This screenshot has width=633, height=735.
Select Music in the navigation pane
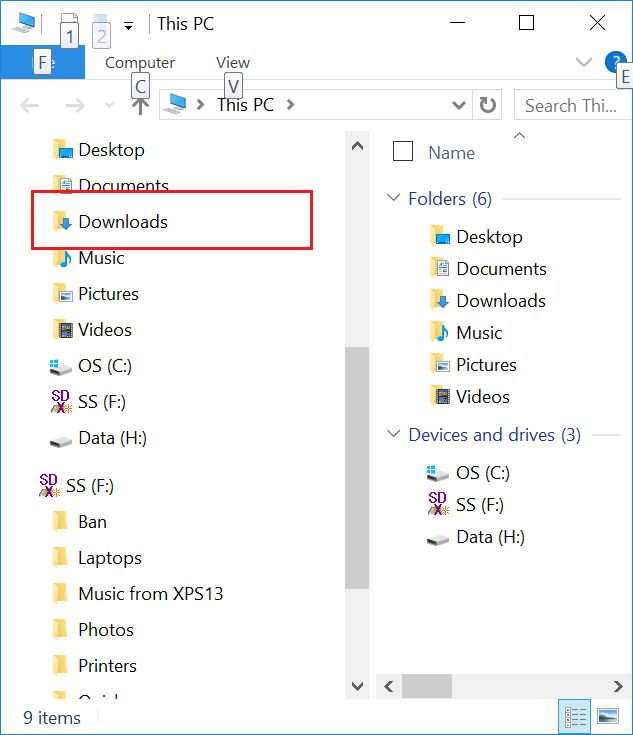point(89,258)
